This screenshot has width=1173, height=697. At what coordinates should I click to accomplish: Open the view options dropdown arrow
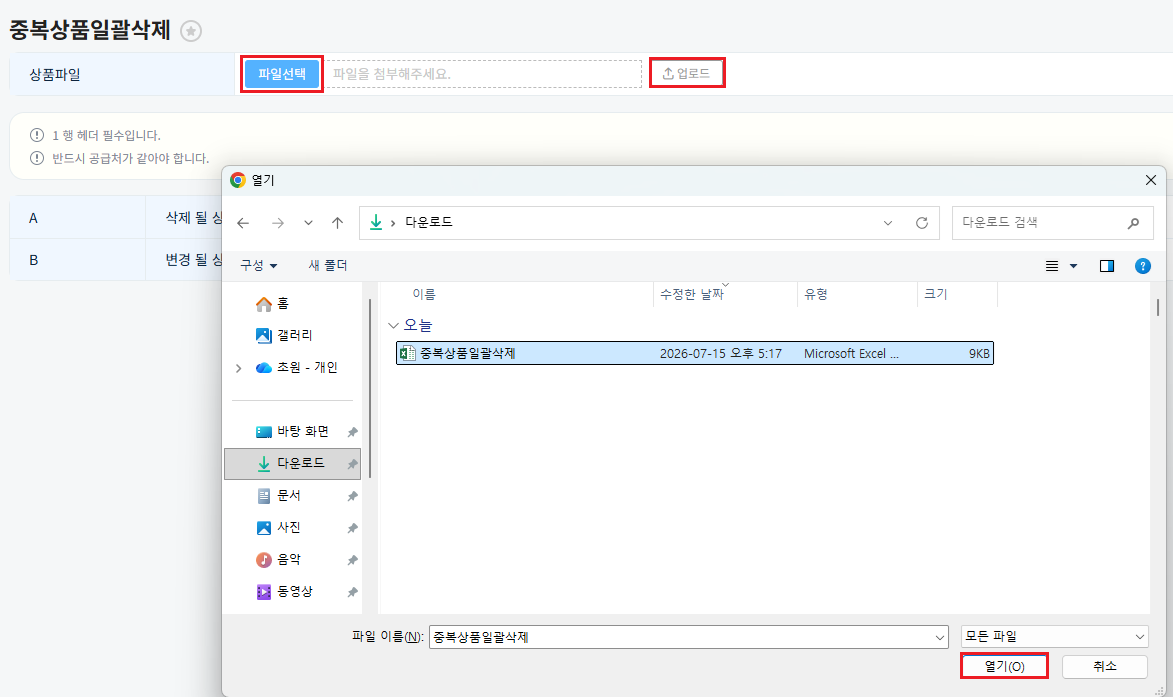click(x=1074, y=266)
